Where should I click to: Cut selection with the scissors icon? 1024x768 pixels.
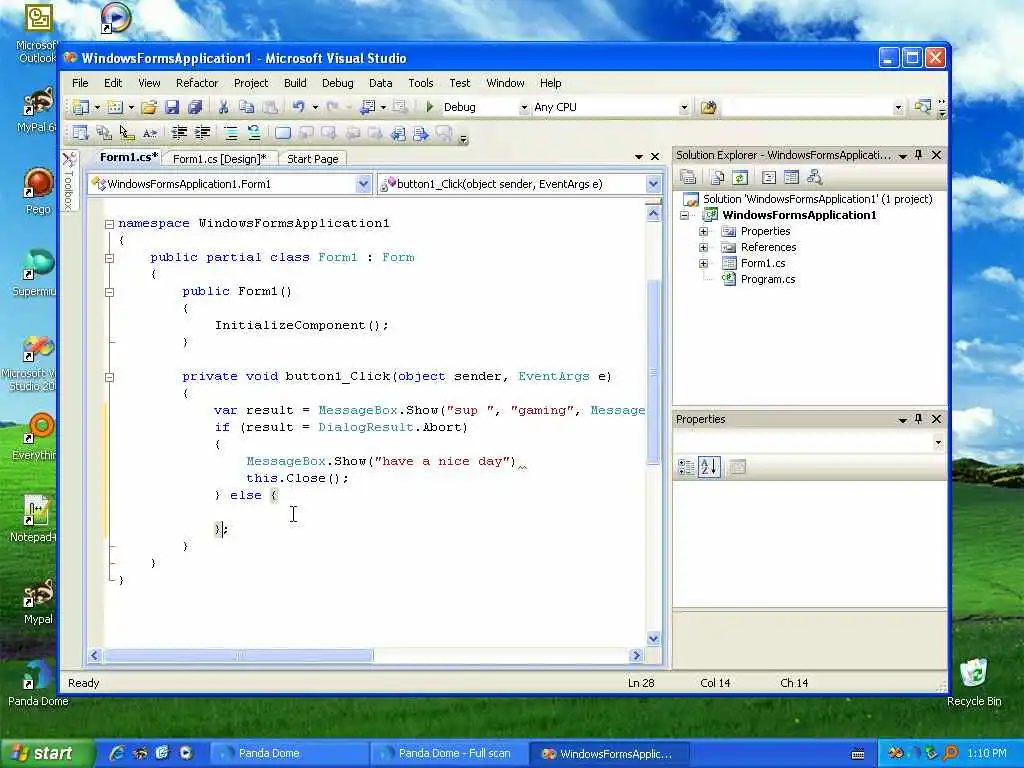[x=223, y=107]
